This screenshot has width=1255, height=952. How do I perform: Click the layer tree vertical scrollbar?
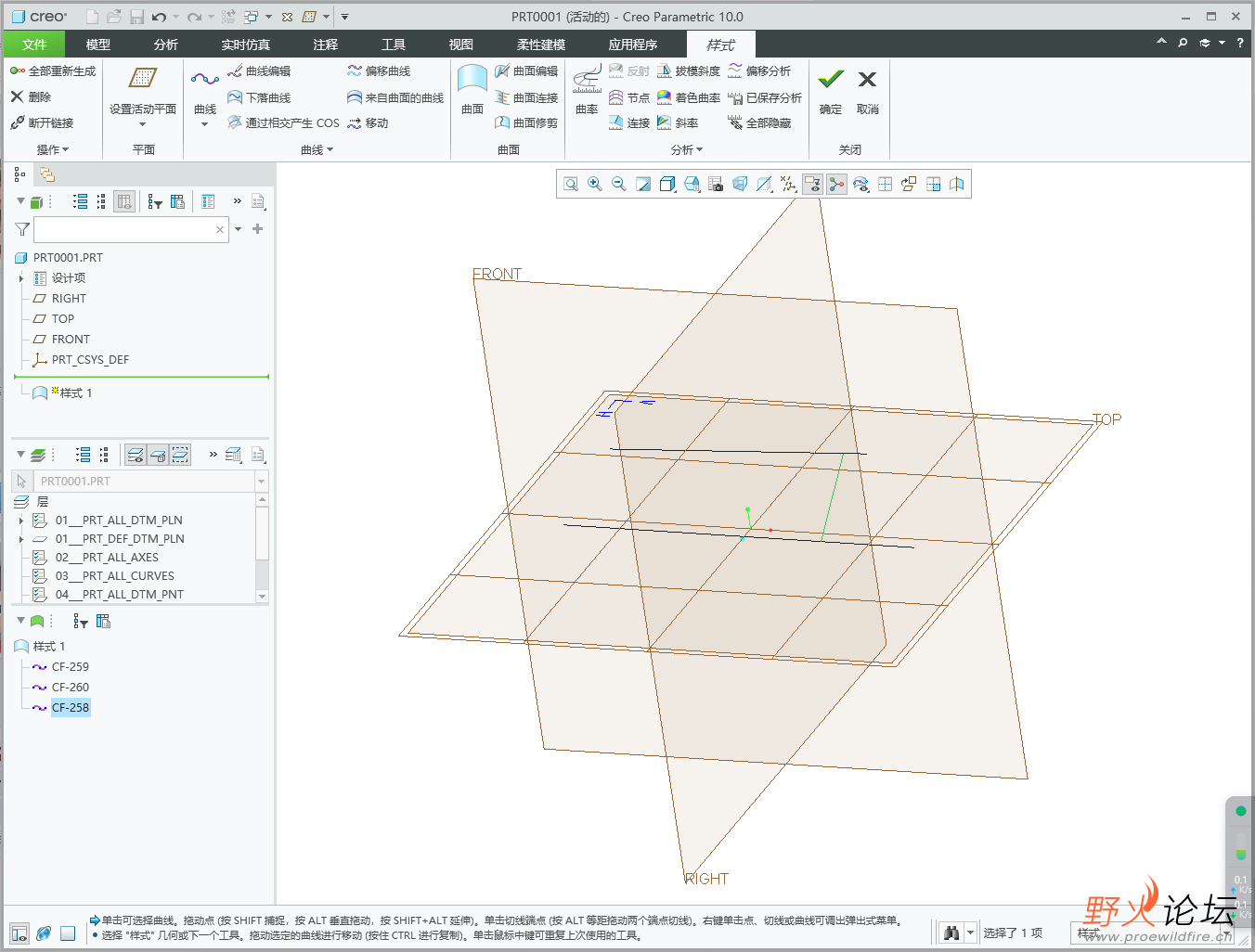pyautogui.click(x=263, y=547)
